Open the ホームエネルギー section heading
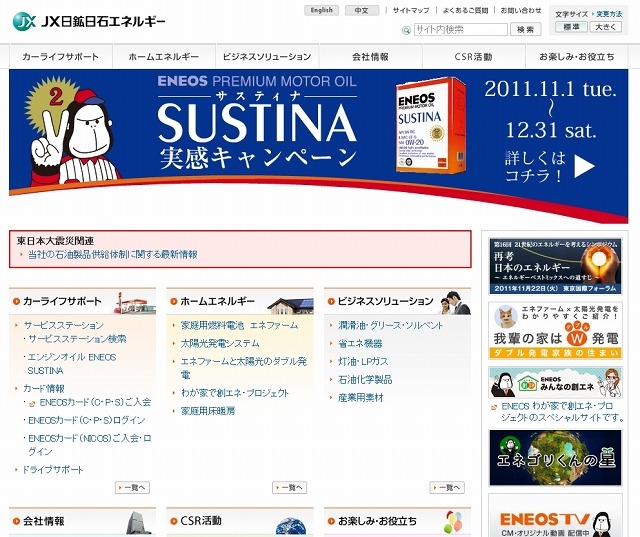The height and width of the screenshot is (537, 640). click(217, 301)
